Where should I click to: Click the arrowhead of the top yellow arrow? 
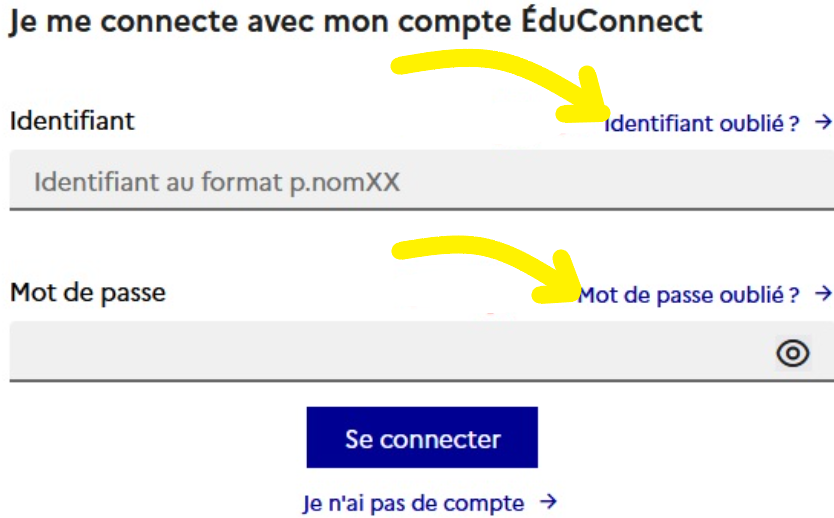pyautogui.click(x=585, y=98)
